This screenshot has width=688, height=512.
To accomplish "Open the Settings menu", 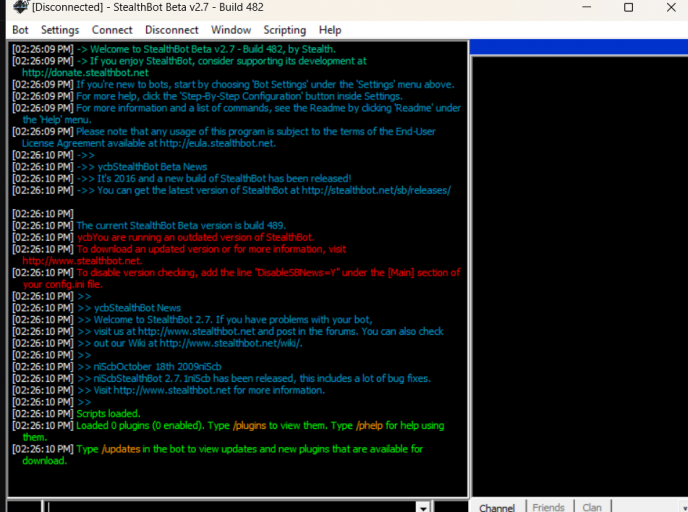I will click(60, 30).
